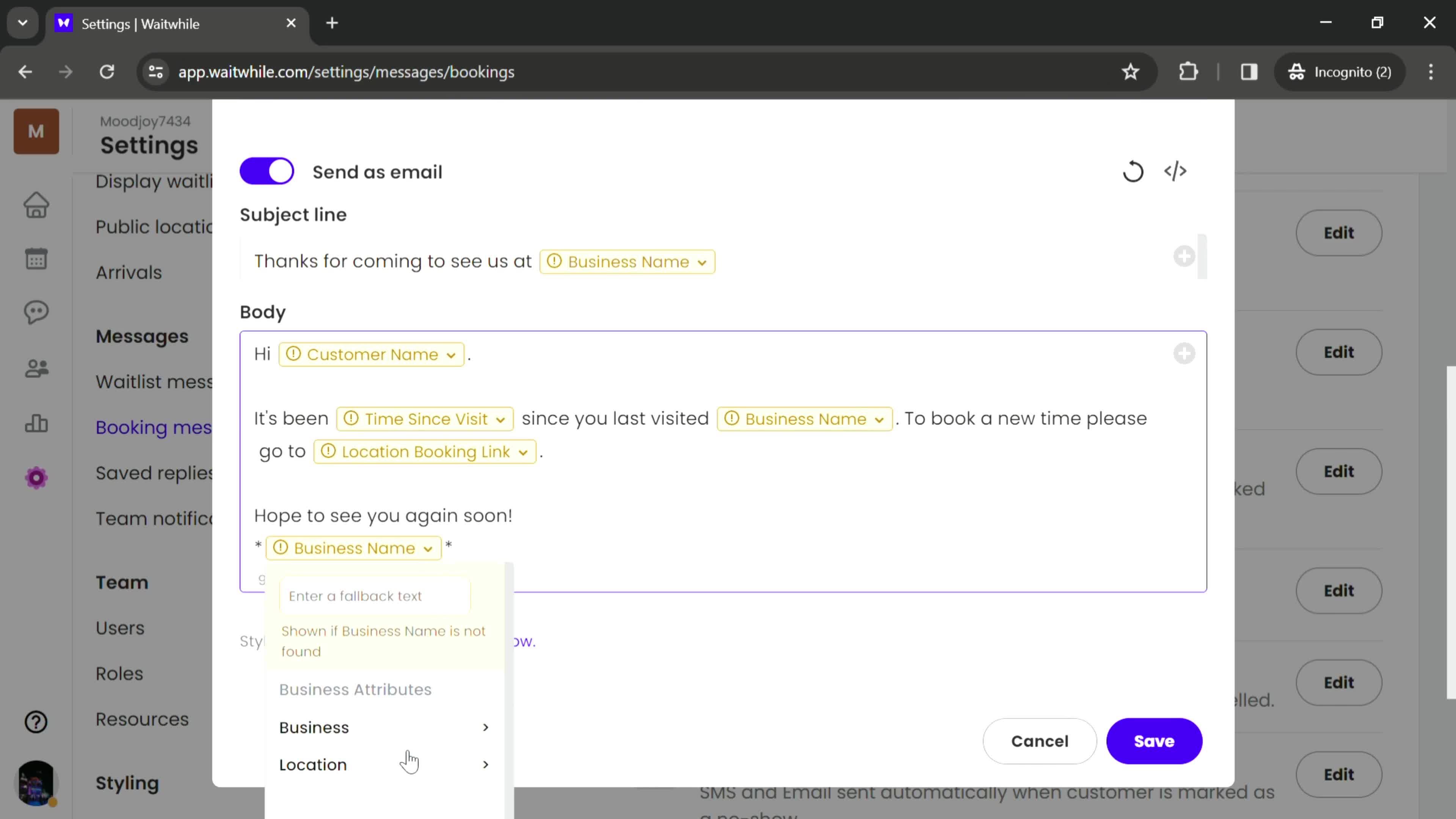Open the Customer Name variable dropdown
1456x819 pixels.
[371, 355]
